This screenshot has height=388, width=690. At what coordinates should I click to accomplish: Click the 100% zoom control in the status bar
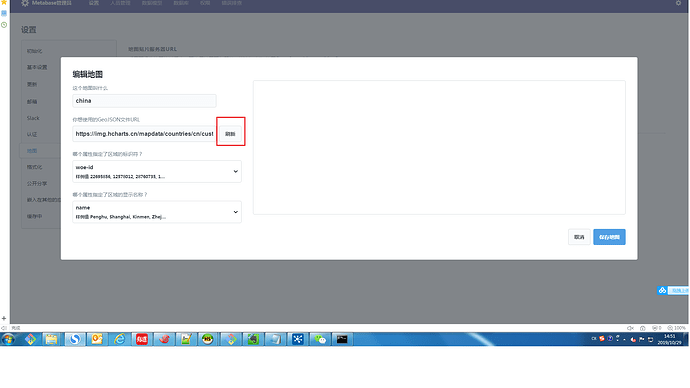(677, 328)
